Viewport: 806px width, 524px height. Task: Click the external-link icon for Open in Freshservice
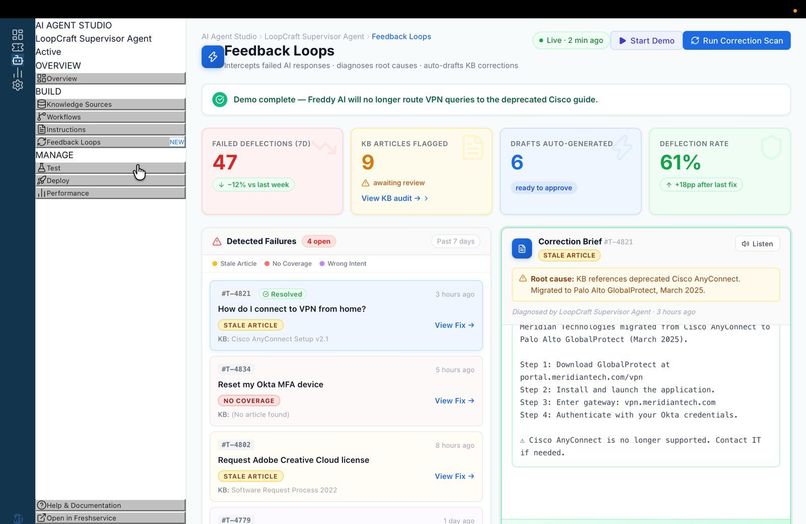[x=42, y=518]
